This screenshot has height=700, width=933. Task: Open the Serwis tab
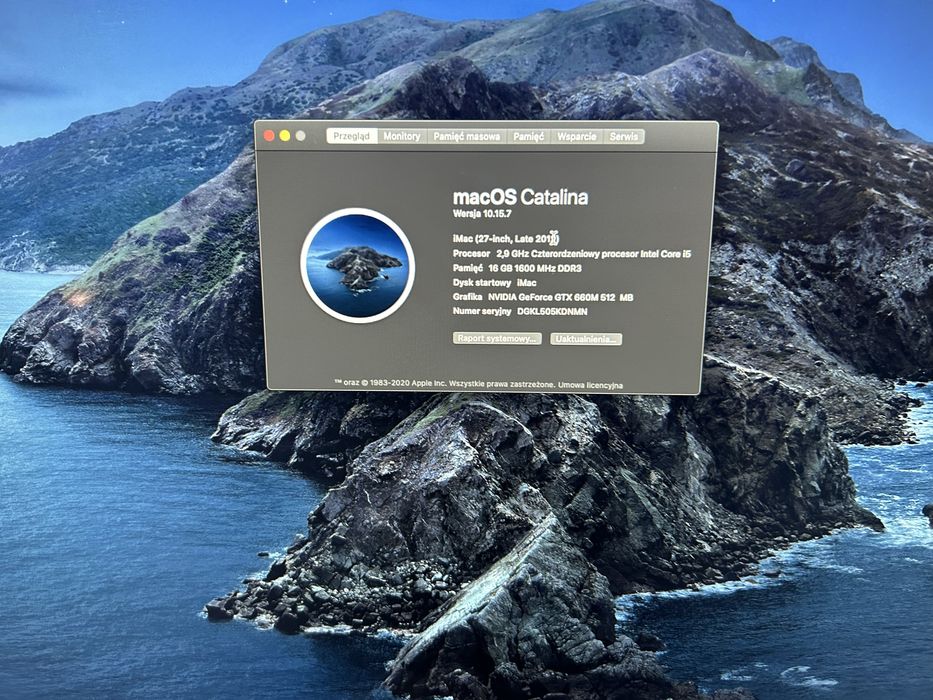pos(624,136)
